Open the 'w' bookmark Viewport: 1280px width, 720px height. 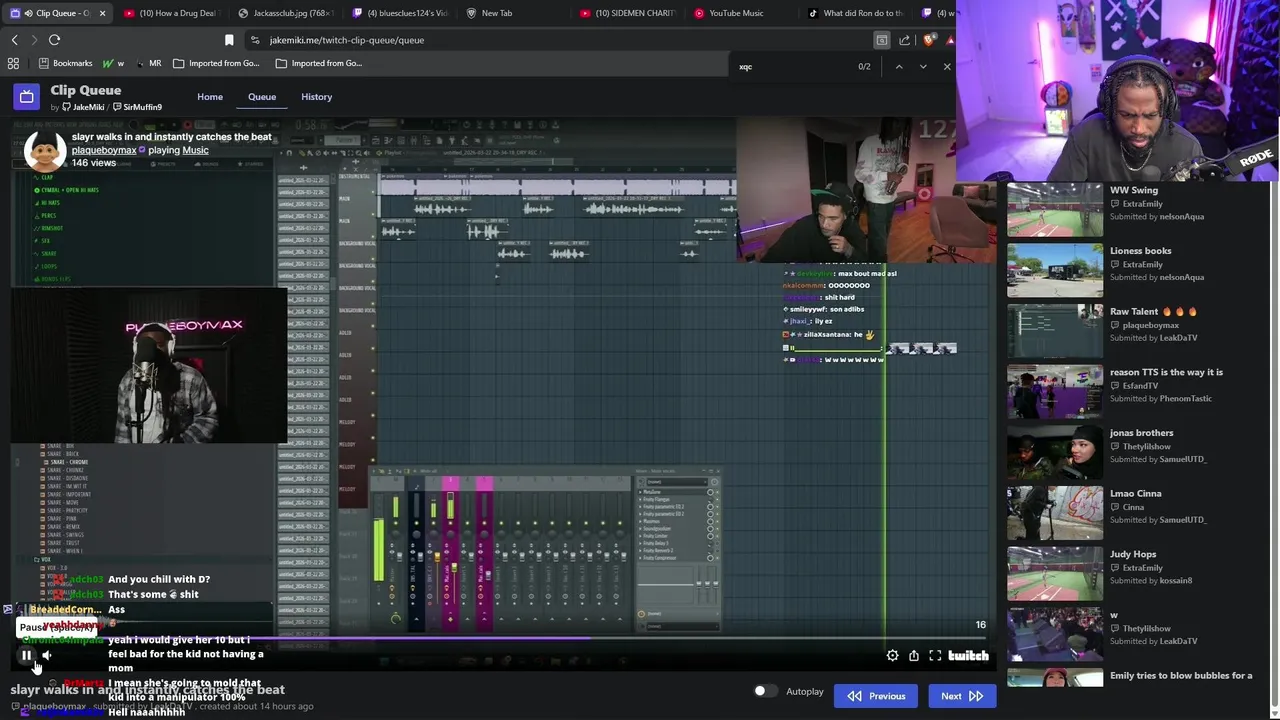[x=113, y=63]
